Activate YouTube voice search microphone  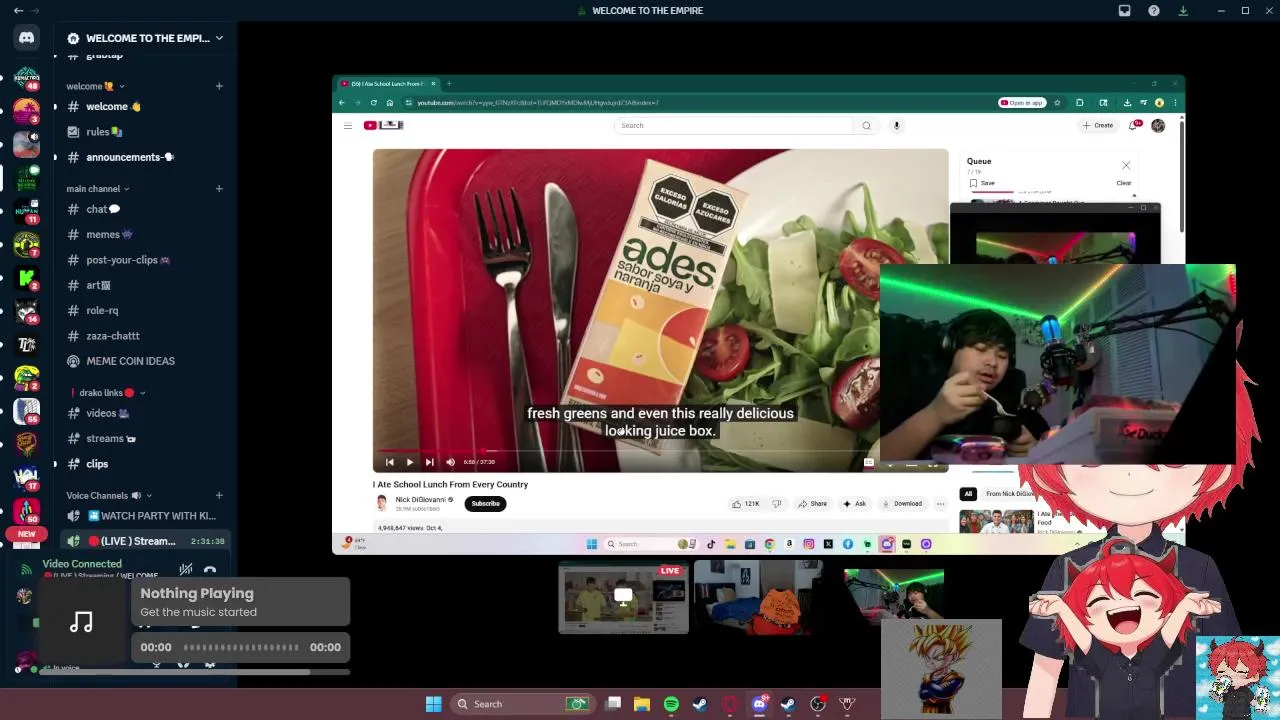[x=897, y=126]
